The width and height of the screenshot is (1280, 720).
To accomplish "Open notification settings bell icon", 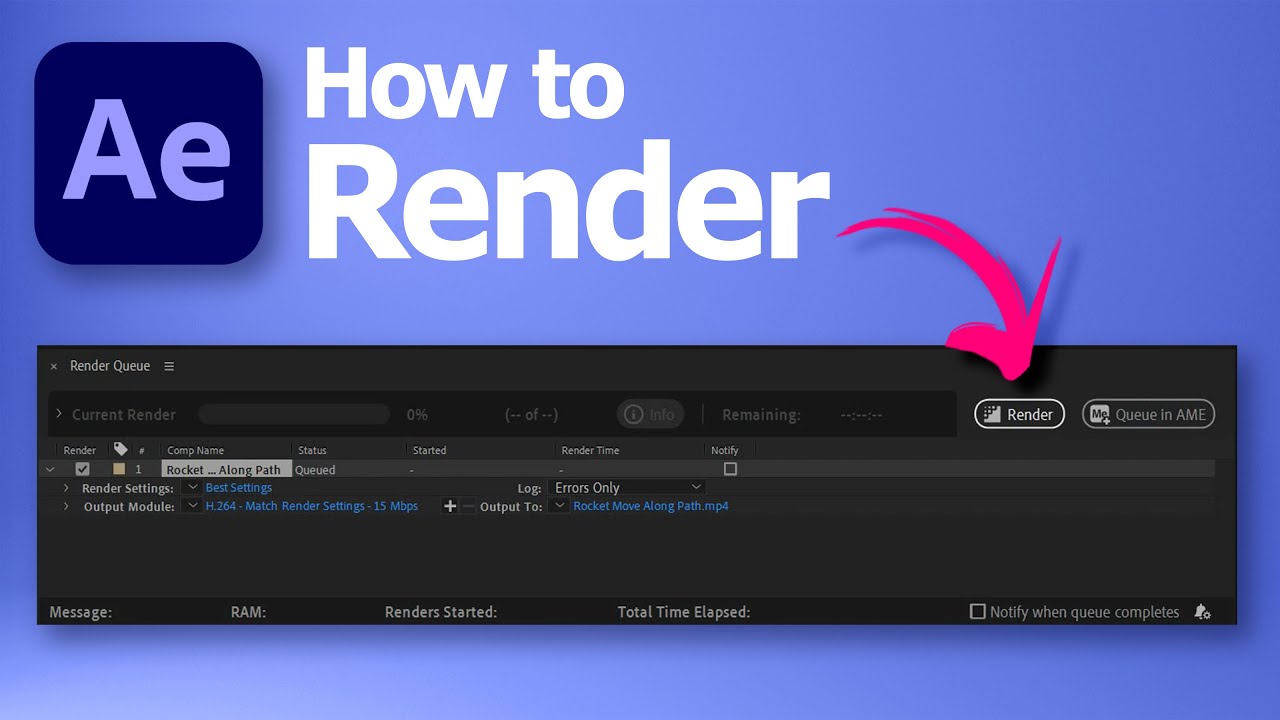I will 1202,612.
